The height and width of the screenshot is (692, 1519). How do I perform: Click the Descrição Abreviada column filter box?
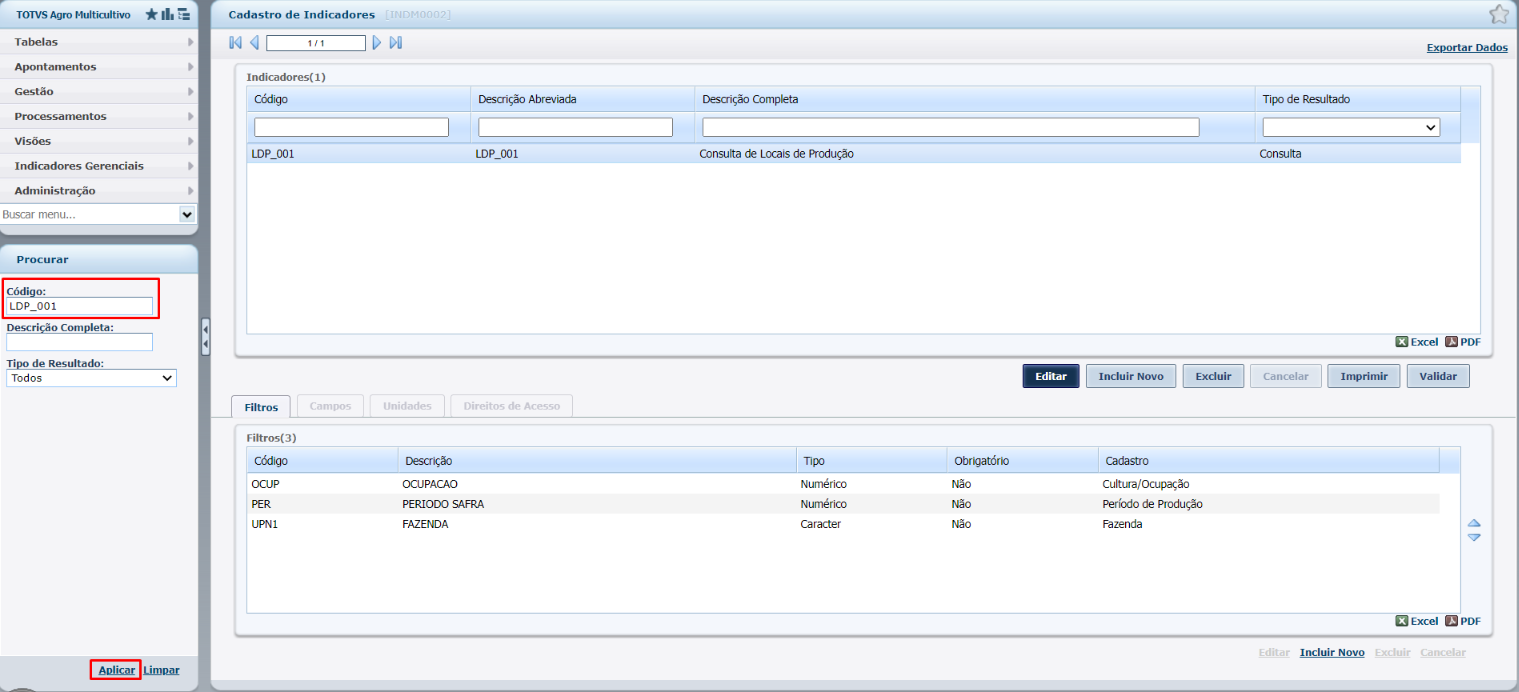575,127
